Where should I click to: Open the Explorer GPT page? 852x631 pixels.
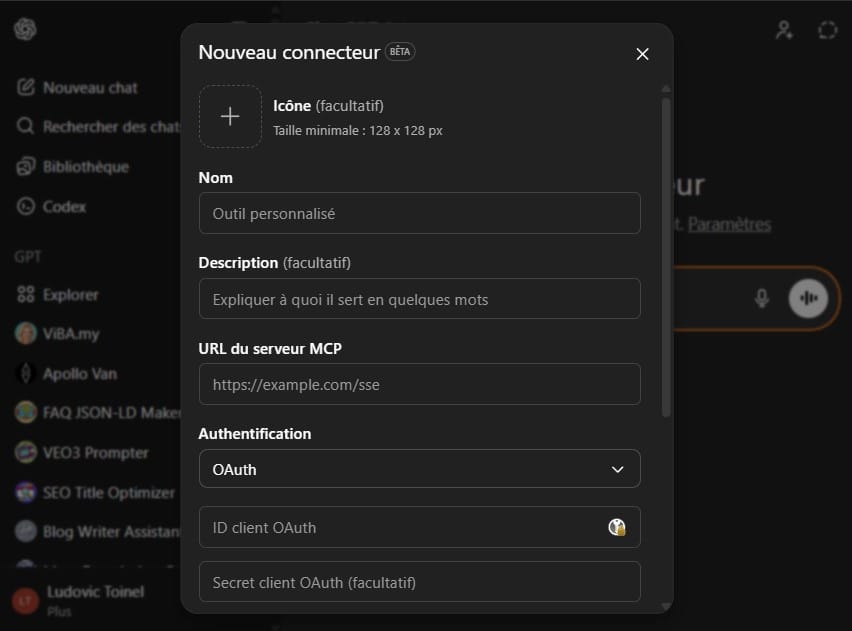72,294
